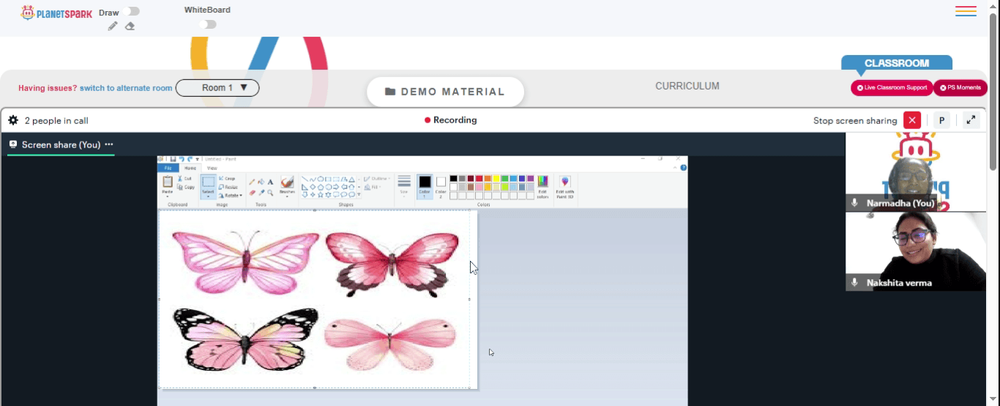Pick the yellow swatch in Paint palette
Screen dimensions: 1000x406
point(496,178)
